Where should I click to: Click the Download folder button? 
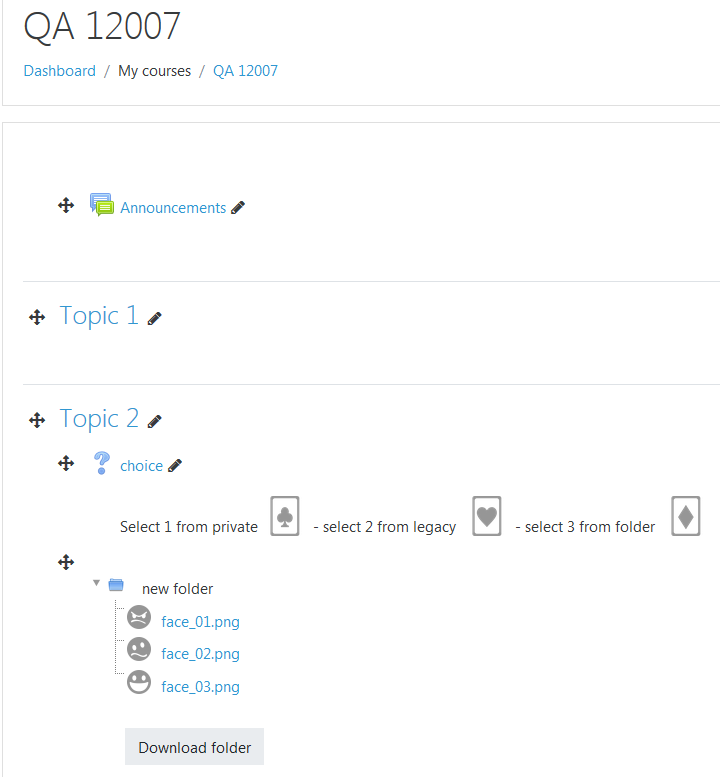pyautogui.click(x=194, y=747)
